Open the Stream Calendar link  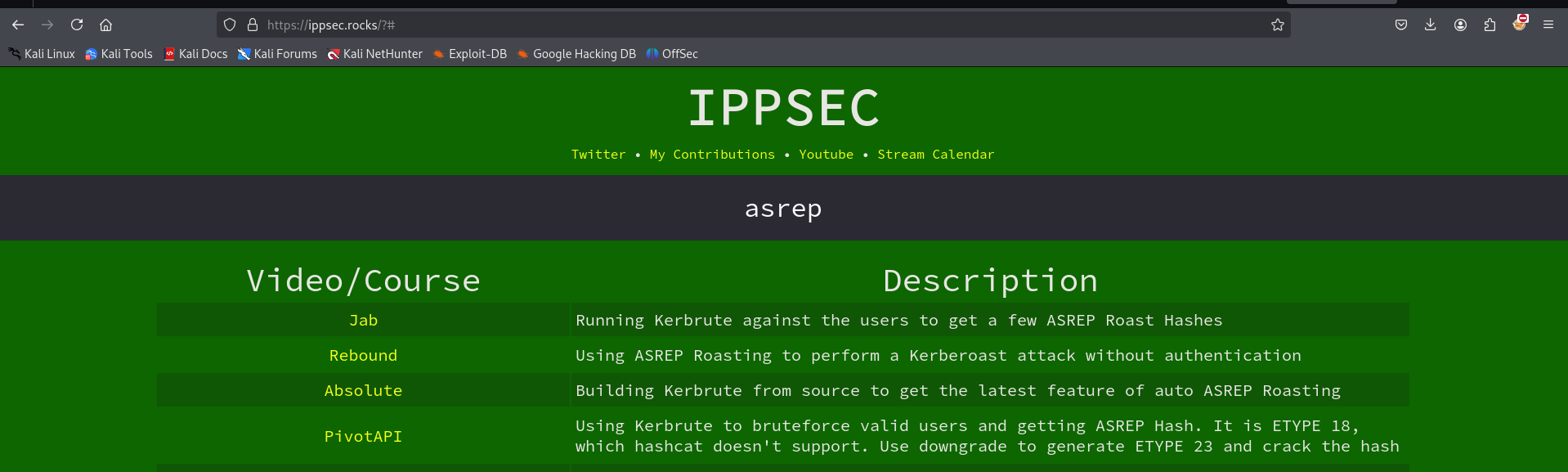click(x=935, y=155)
